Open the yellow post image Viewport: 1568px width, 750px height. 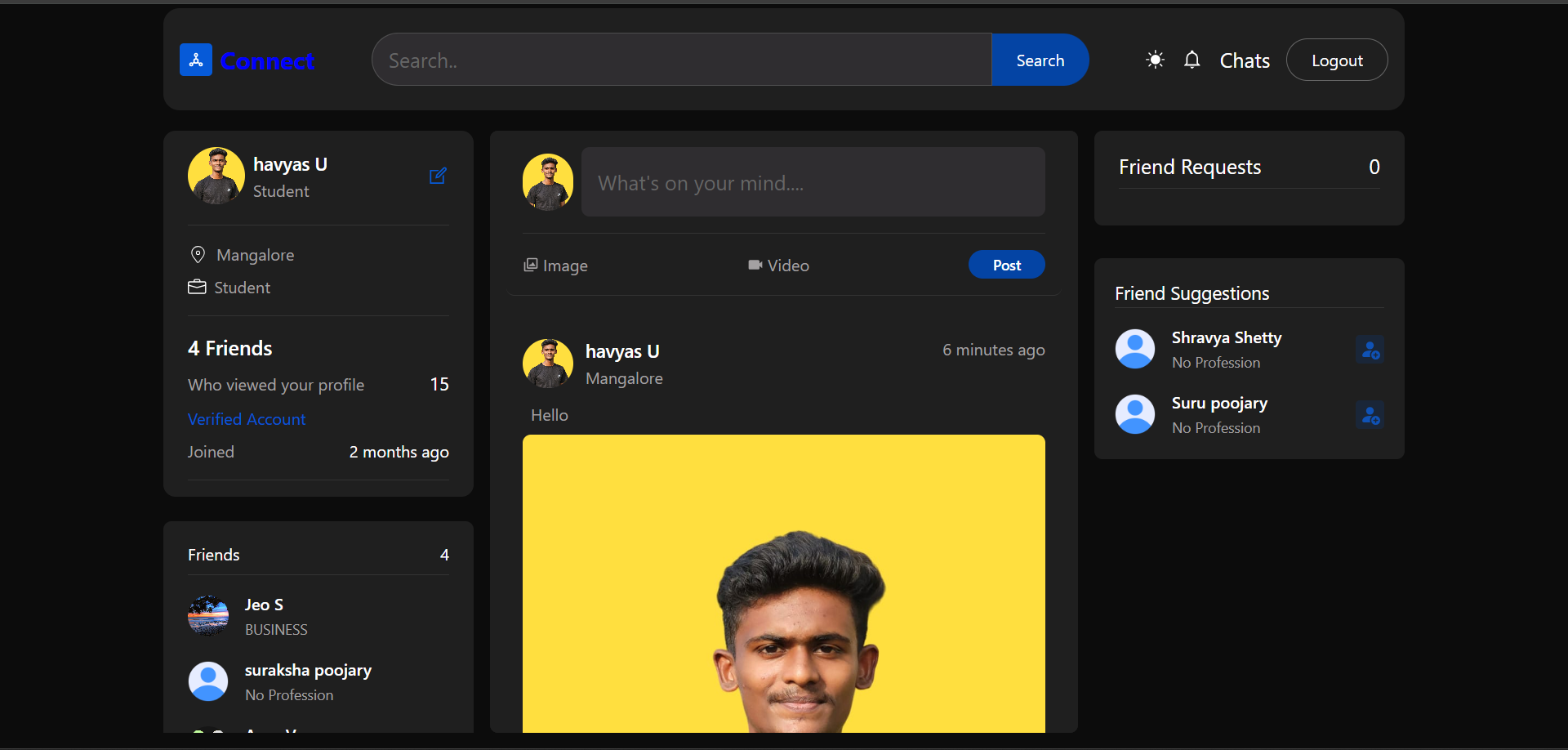pyautogui.click(x=783, y=583)
